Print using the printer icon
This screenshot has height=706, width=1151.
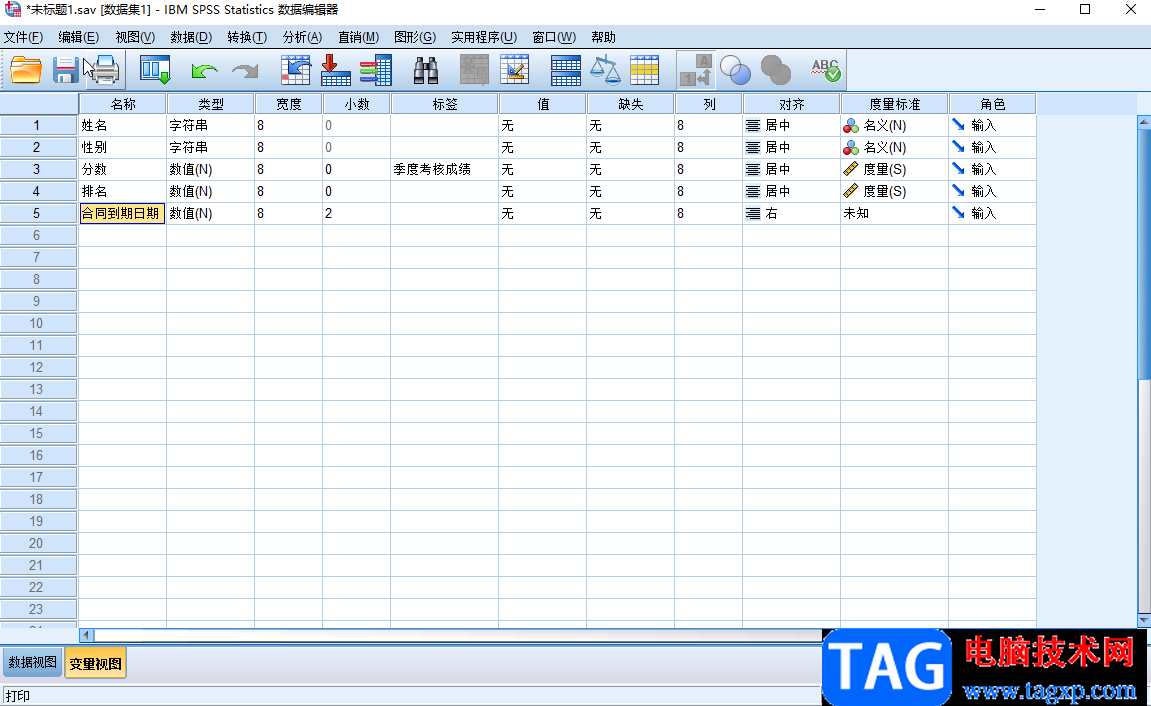pos(104,70)
